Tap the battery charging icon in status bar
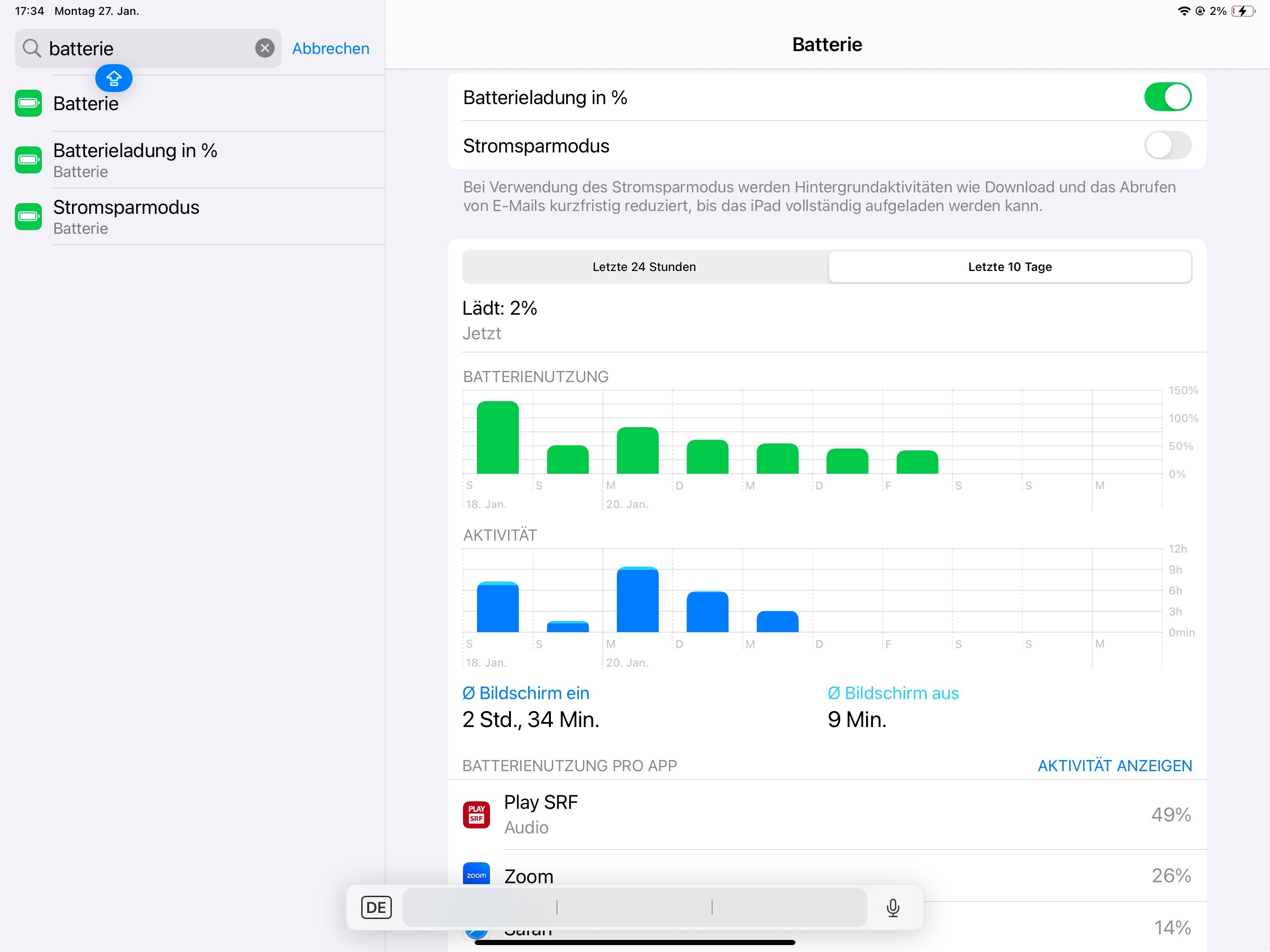This screenshot has width=1270, height=952. tap(1243, 11)
